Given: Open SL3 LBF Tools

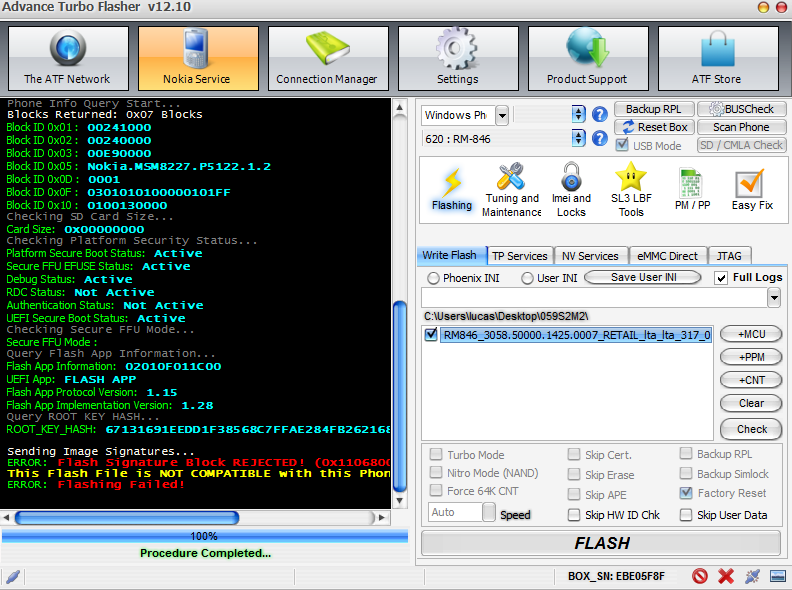Looking at the screenshot, I should [x=631, y=190].
